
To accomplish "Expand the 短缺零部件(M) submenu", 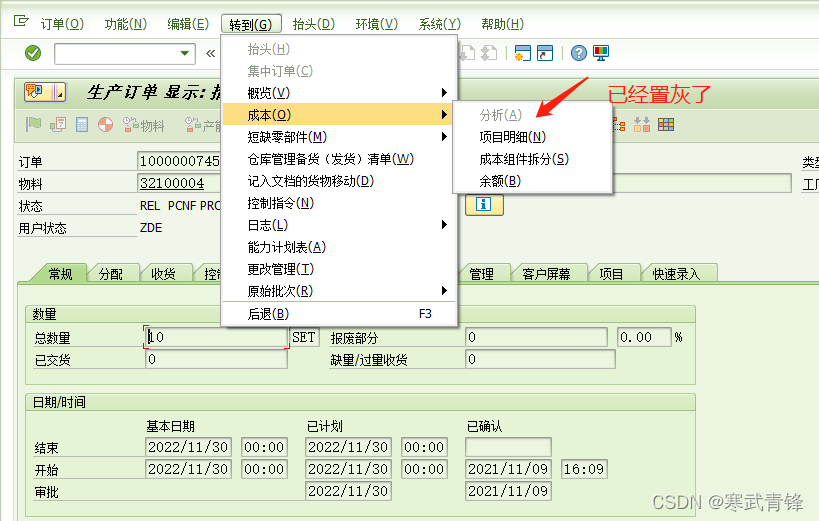I will 340,137.
